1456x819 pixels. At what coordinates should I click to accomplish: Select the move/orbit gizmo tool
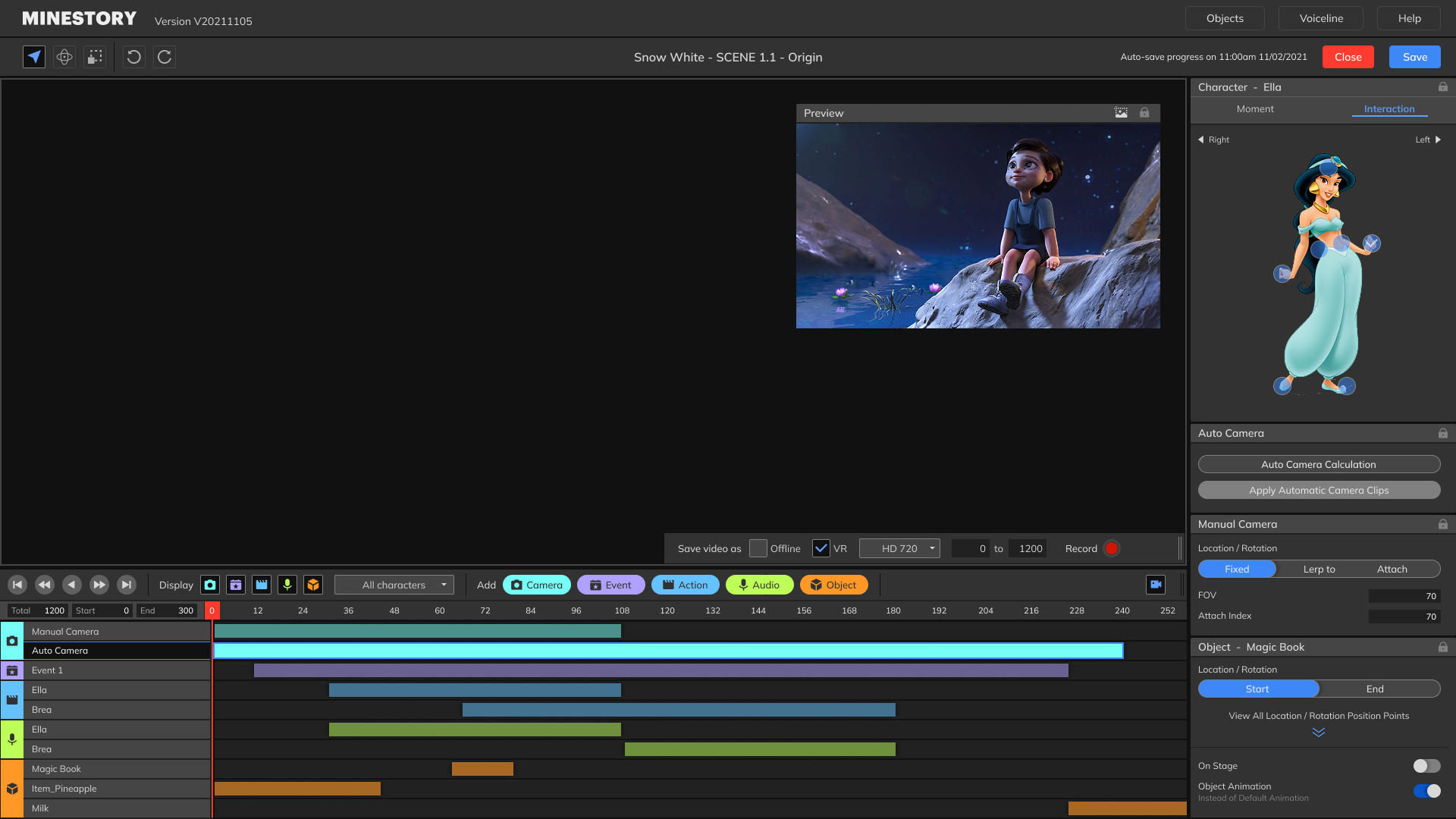coord(64,57)
